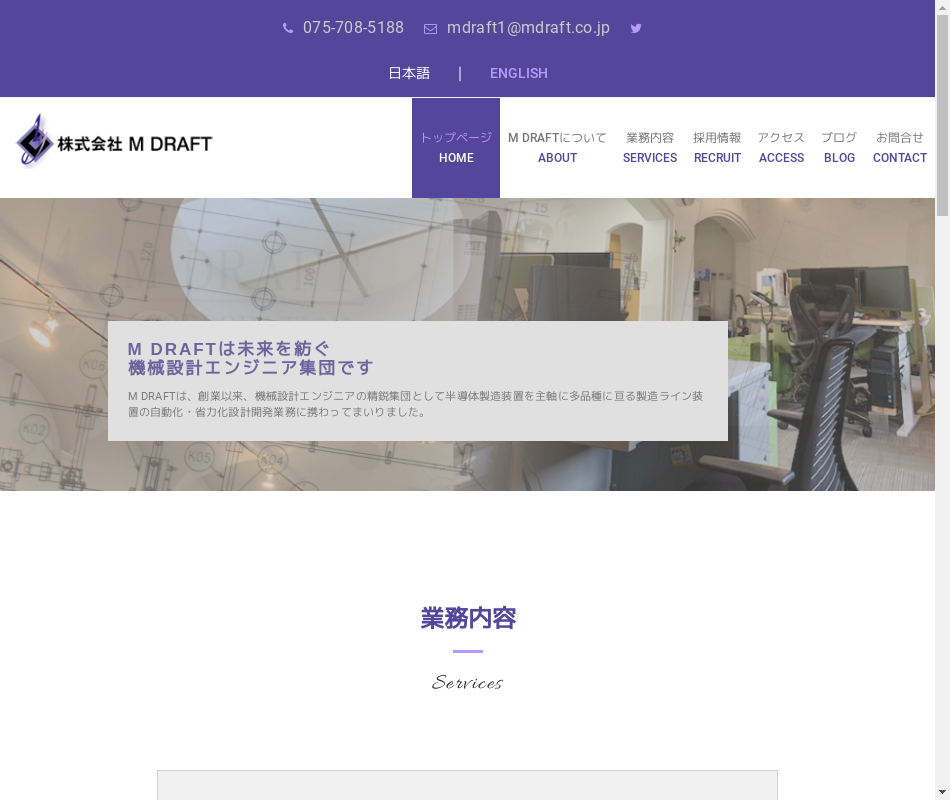Screen dimensions: 950x800
Task: Open the ACCESS page
Action: (781, 148)
